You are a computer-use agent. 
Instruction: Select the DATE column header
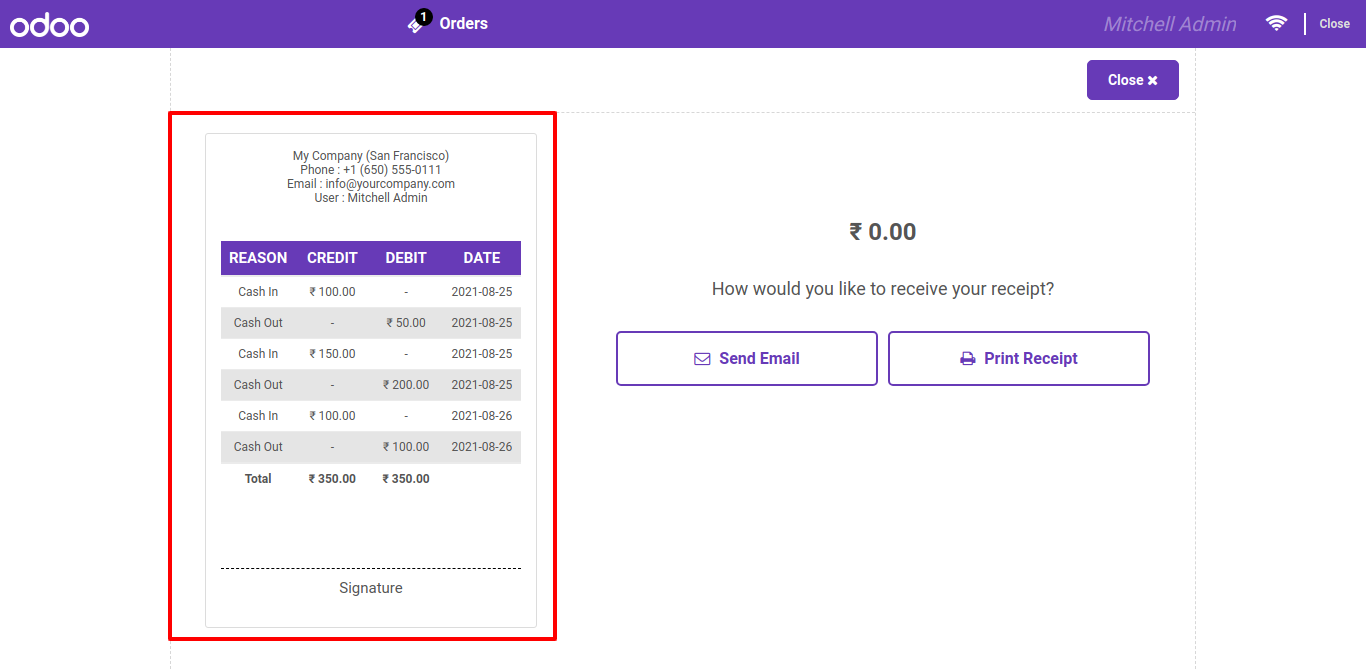click(x=482, y=258)
